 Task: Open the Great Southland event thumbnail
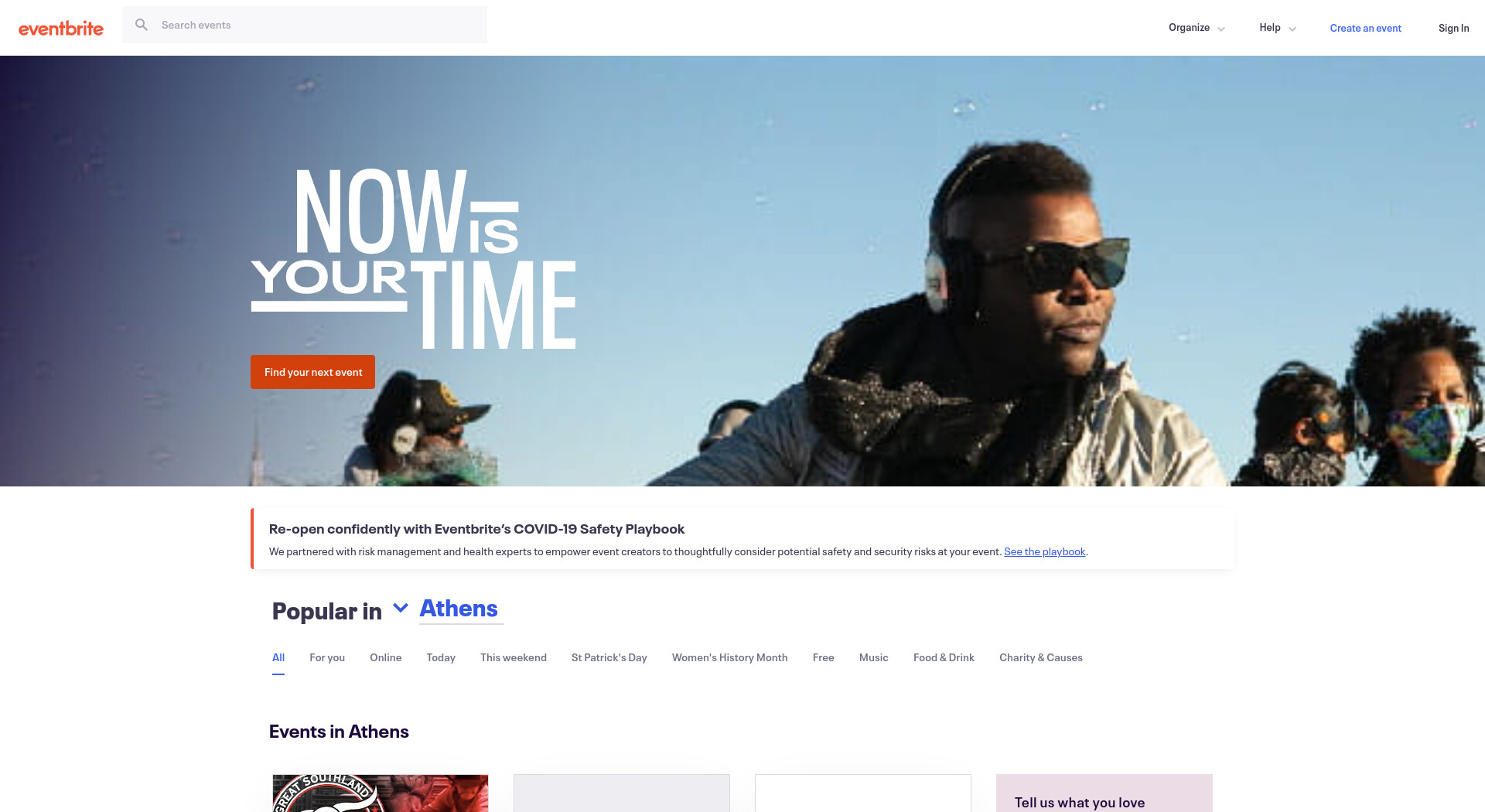click(x=381, y=793)
